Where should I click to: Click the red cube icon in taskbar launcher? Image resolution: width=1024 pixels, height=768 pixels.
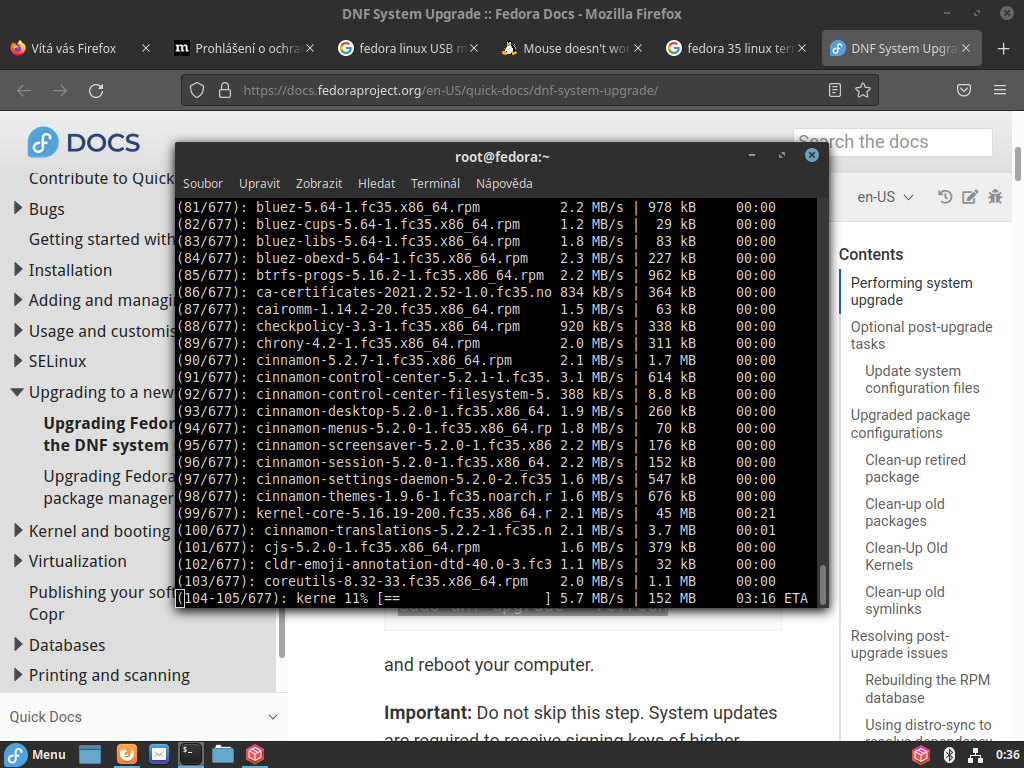click(255, 754)
